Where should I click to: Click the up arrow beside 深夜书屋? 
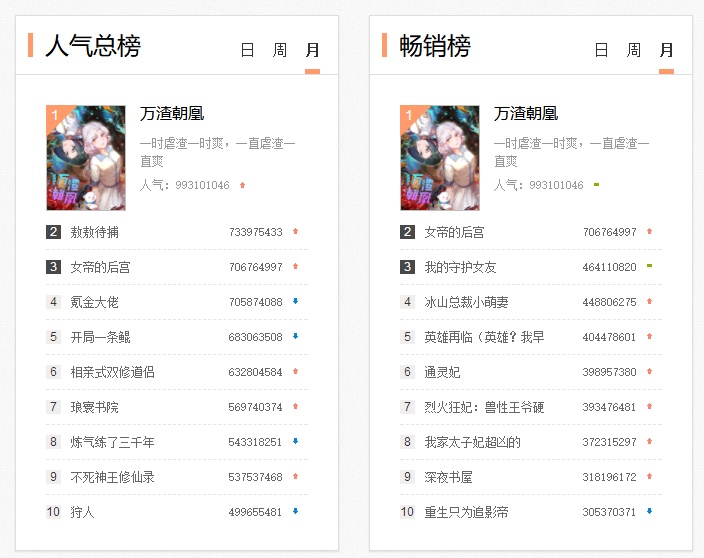[650, 477]
